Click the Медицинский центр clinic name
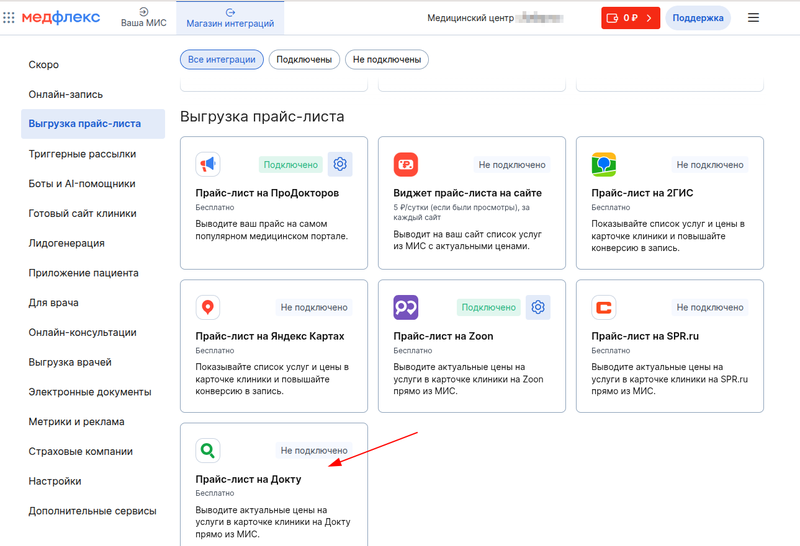 495,18
